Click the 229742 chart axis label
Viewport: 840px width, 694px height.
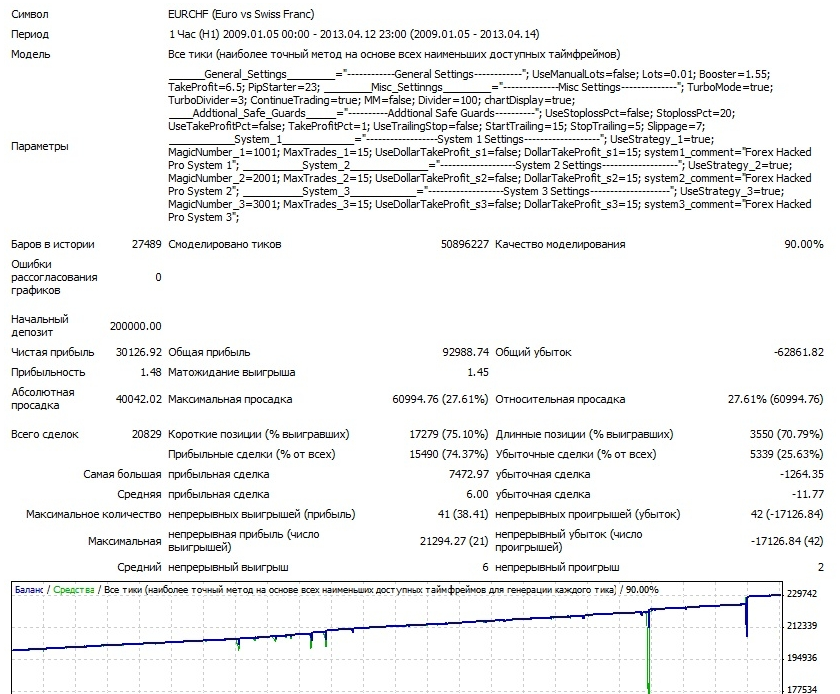click(x=804, y=594)
